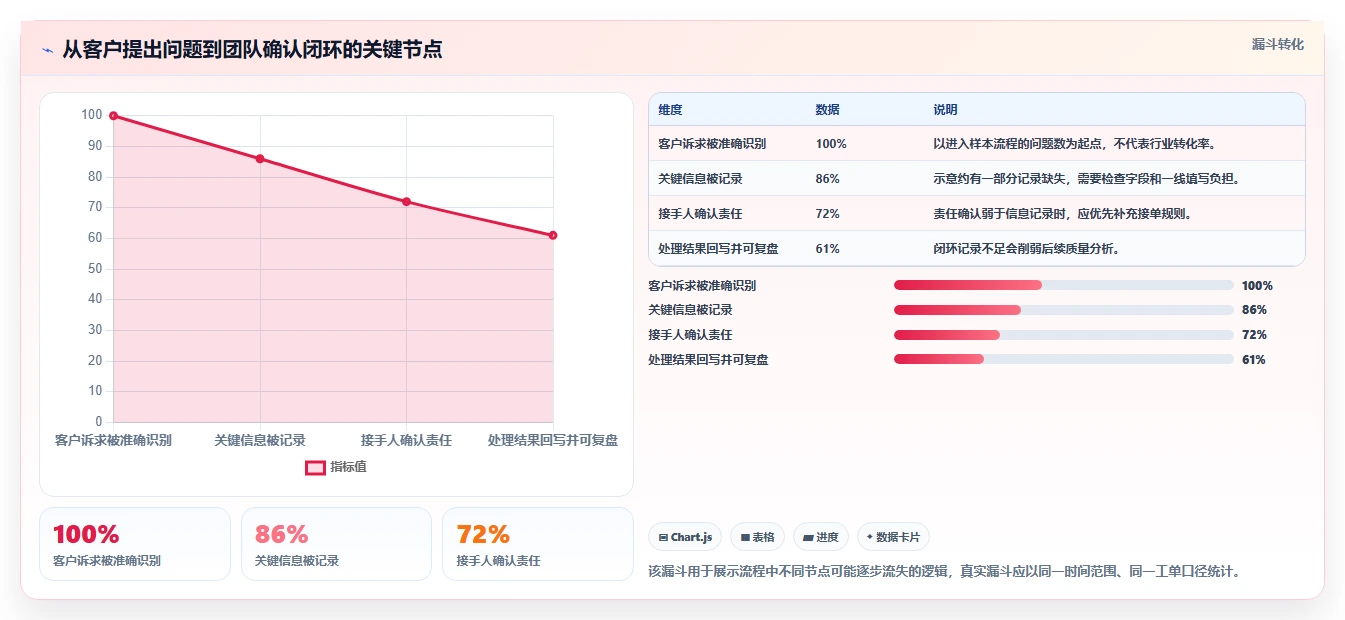Open the 72% 接手人确认责任 stat card

click(538, 544)
